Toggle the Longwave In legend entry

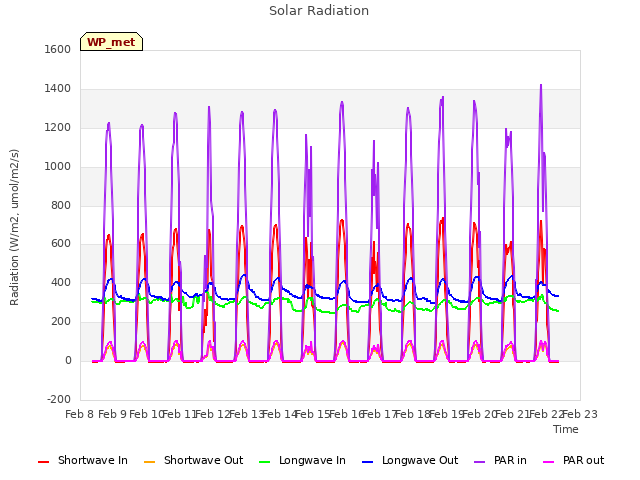(x=302, y=460)
